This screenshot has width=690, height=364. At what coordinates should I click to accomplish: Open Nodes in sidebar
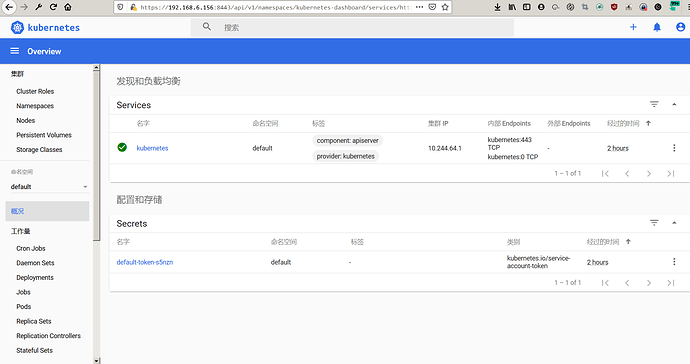[26, 120]
